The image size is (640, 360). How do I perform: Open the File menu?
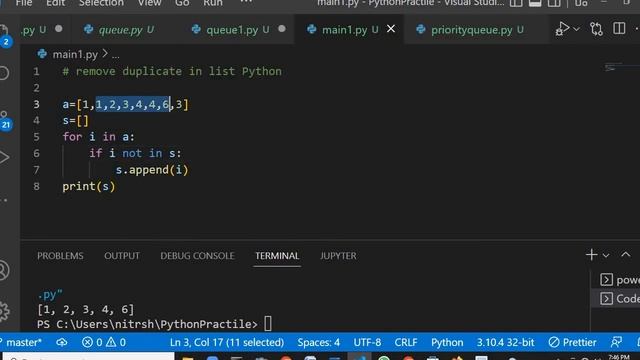point(24,3)
